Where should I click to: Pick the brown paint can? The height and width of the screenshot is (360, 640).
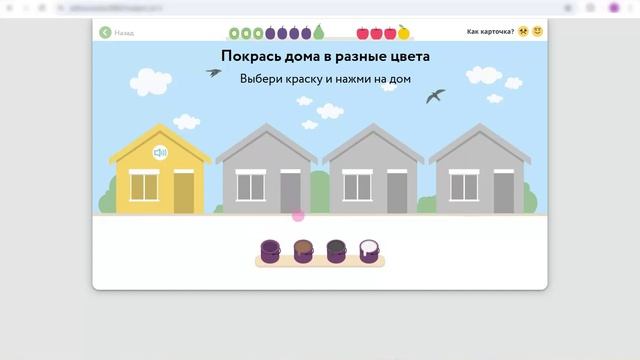click(x=303, y=251)
